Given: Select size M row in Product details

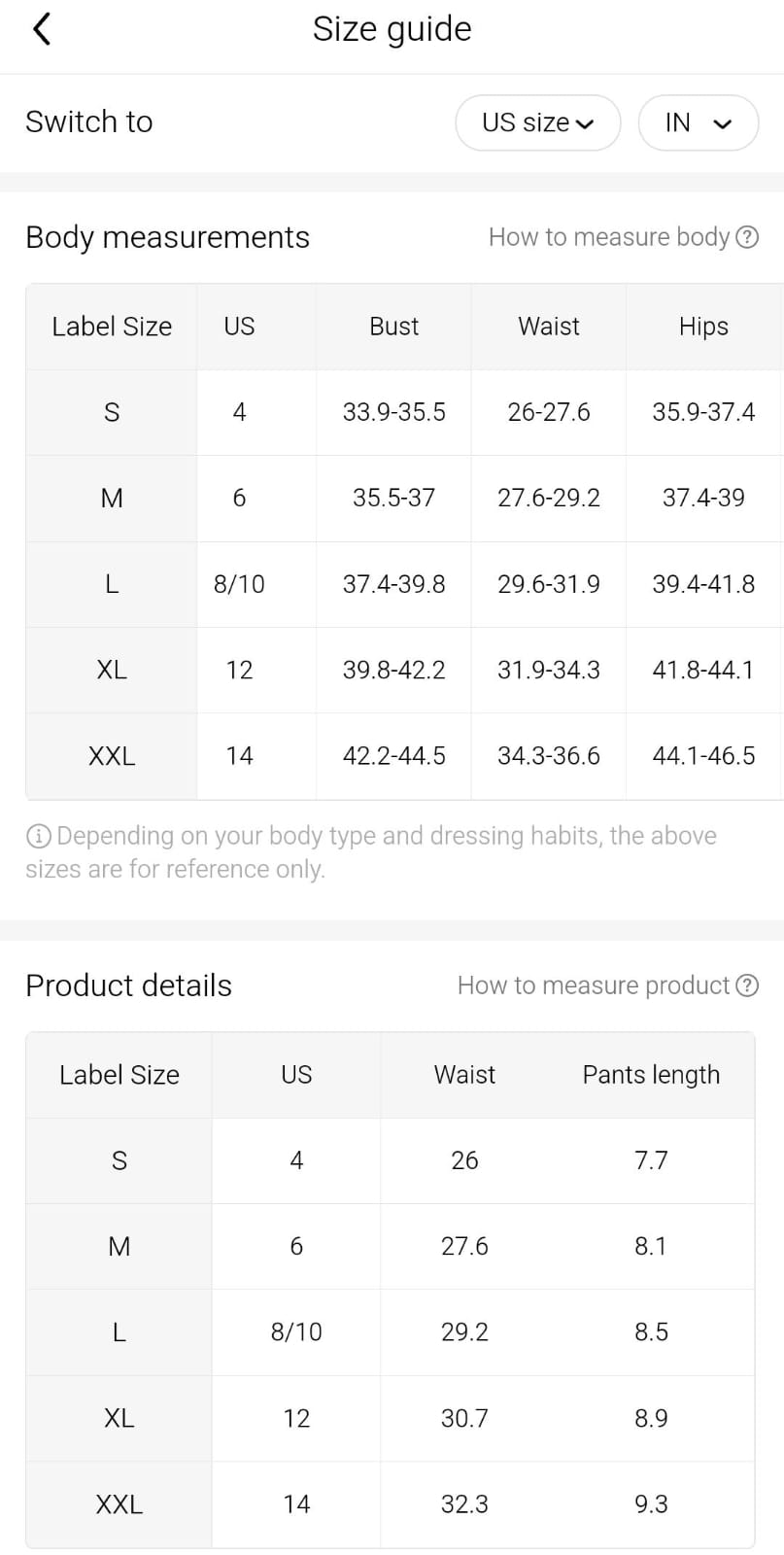Looking at the screenshot, I should [119, 1246].
